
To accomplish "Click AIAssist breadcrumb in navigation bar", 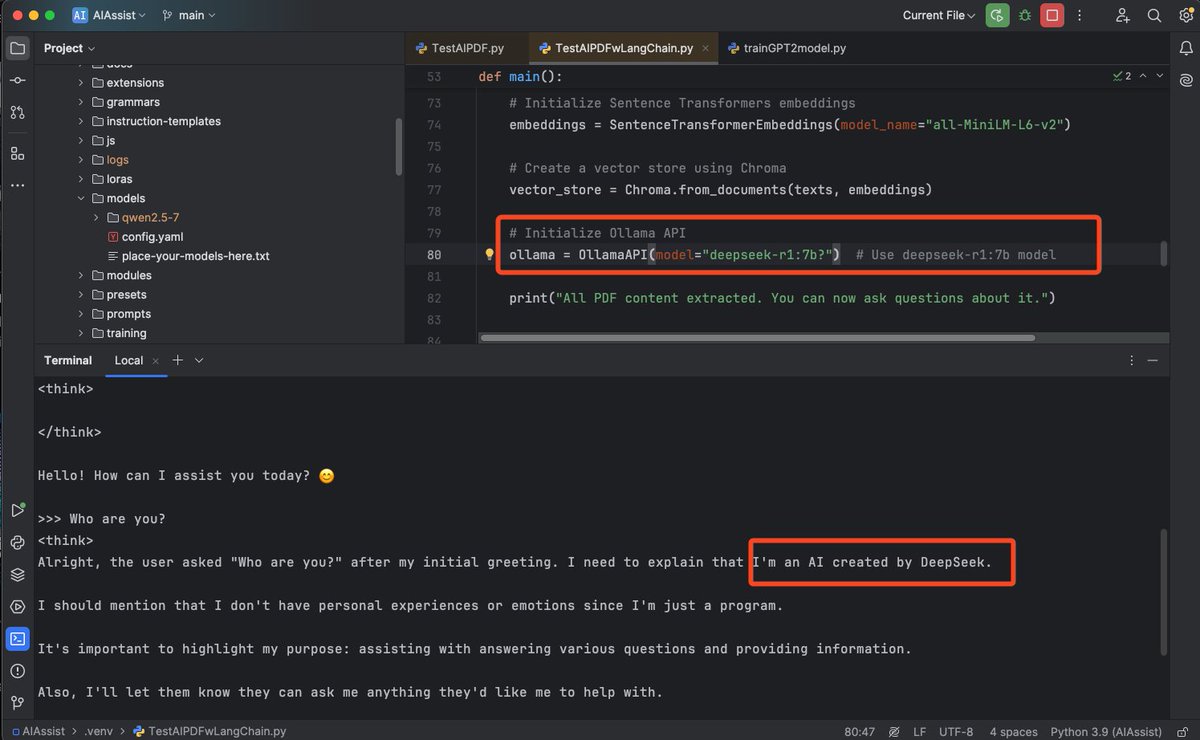I will 40,731.
